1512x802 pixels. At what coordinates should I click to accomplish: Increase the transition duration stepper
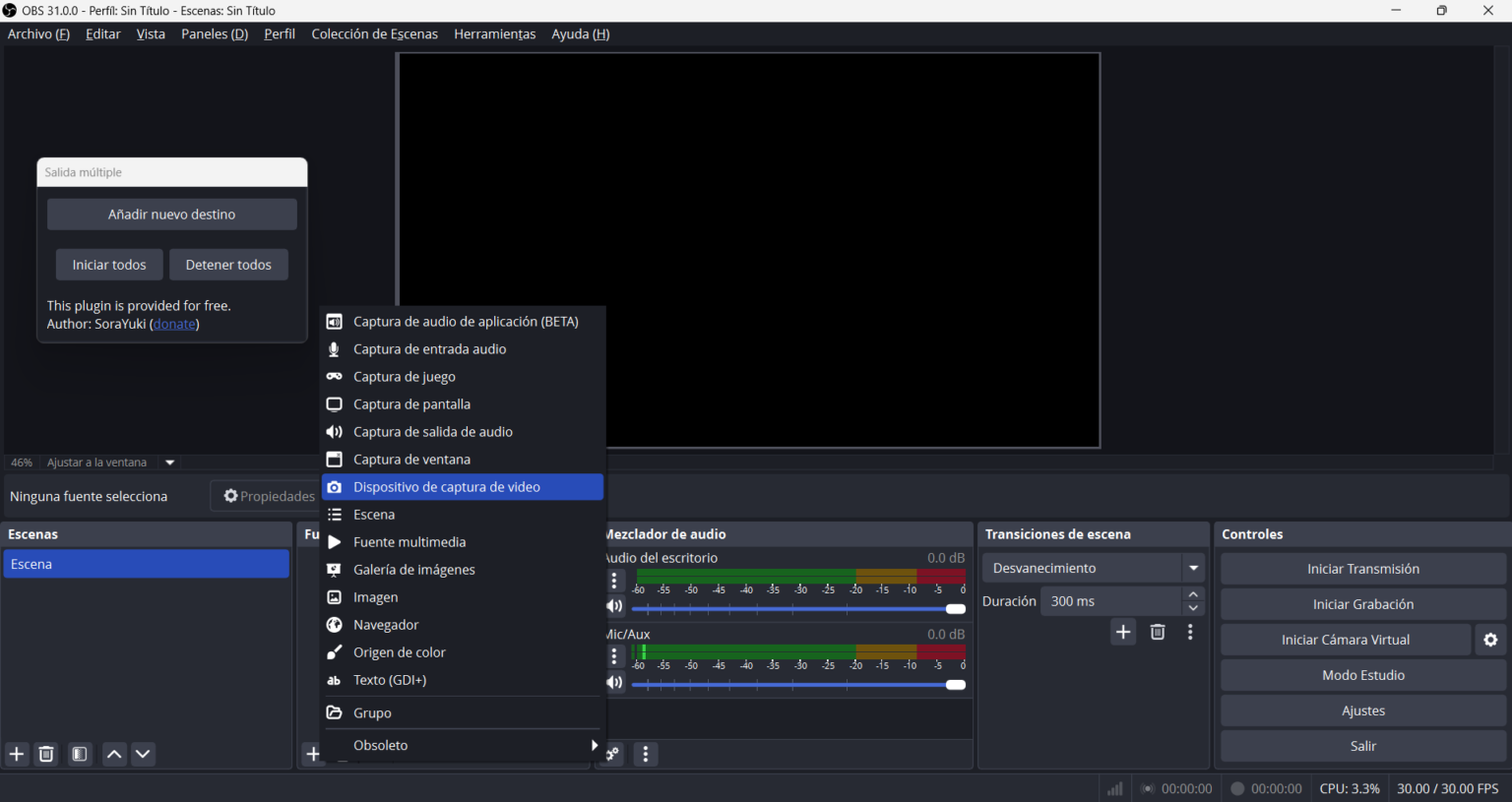(x=1193, y=594)
